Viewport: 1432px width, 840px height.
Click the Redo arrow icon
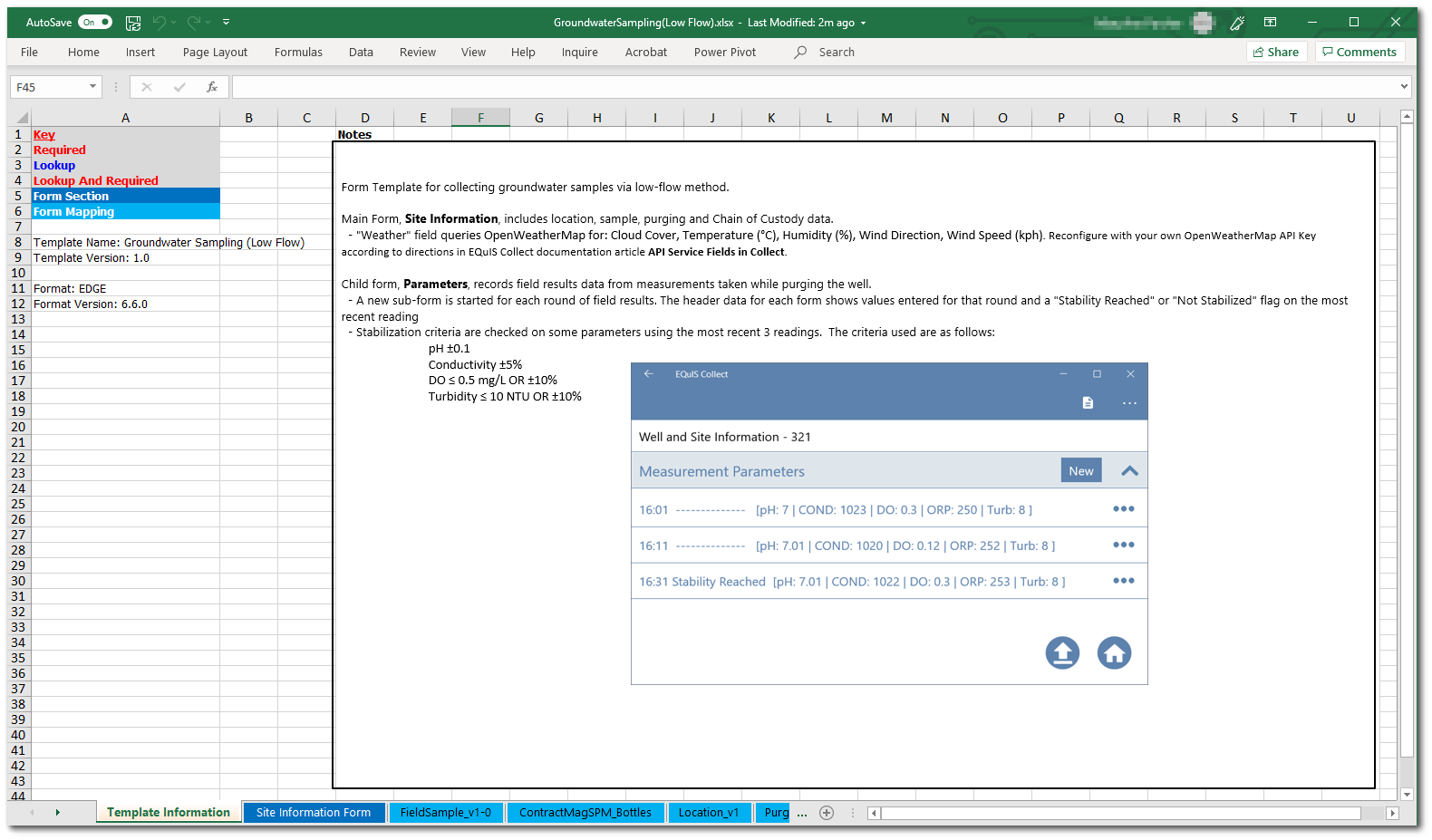point(193,23)
